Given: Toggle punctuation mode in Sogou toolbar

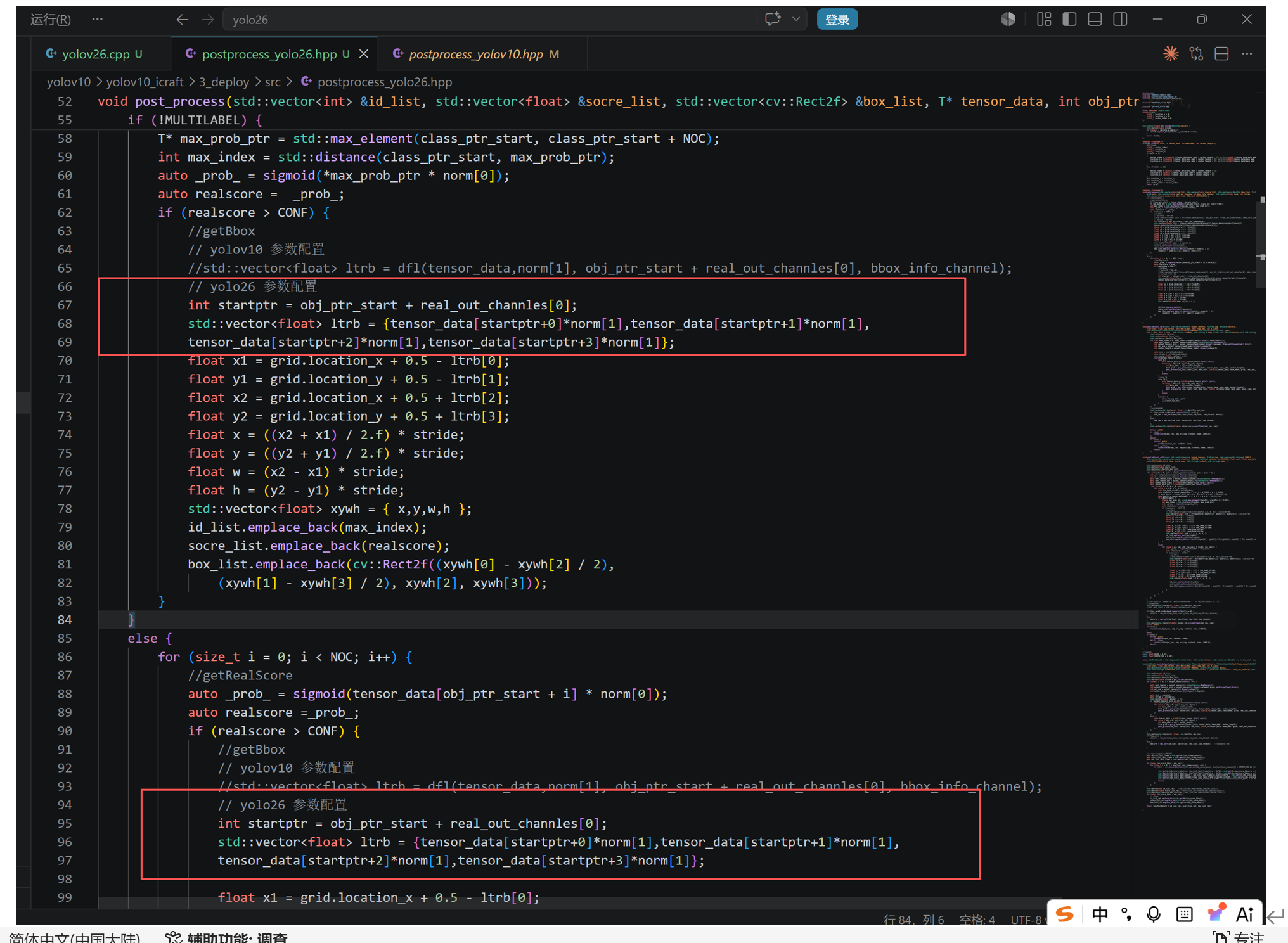Looking at the screenshot, I should tap(1126, 914).
